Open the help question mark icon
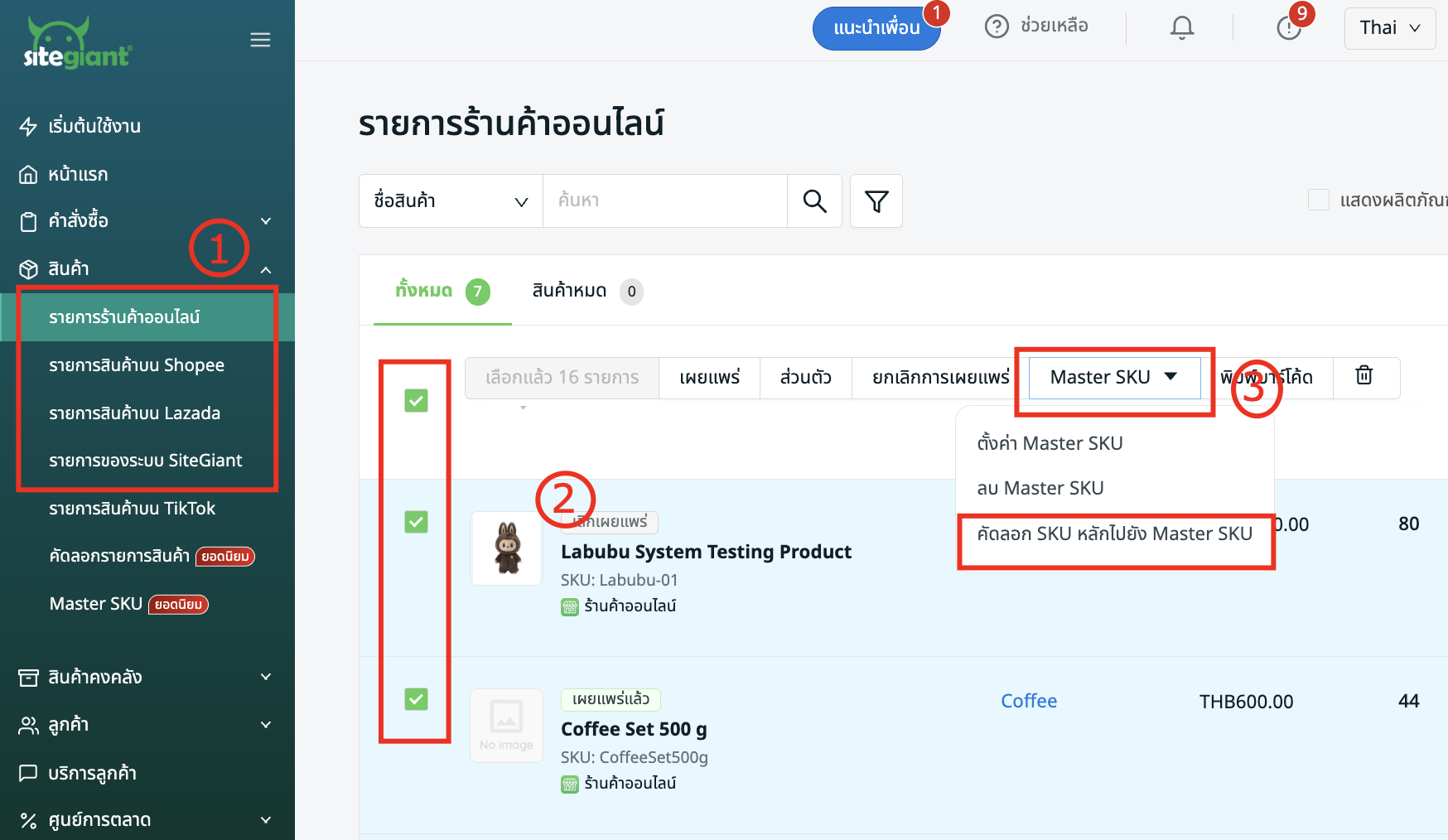Viewport: 1448px width, 840px height. 997,27
